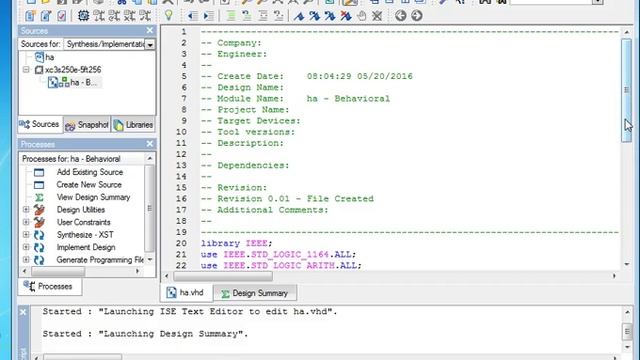Switch to the ha.vhd editor tab
The height and width of the screenshot is (360, 640).
[186, 293]
